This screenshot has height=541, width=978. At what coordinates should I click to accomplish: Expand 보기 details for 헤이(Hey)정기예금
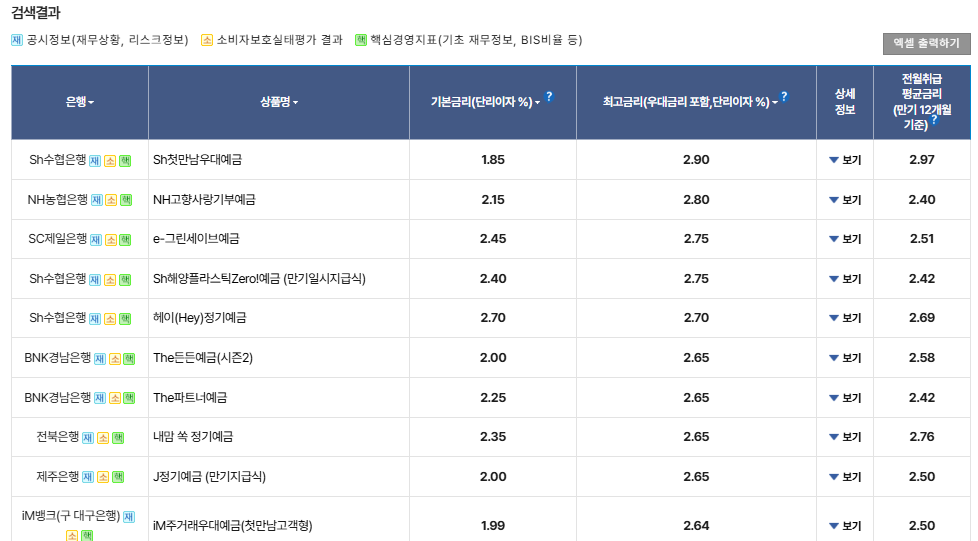tap(845, 318)
